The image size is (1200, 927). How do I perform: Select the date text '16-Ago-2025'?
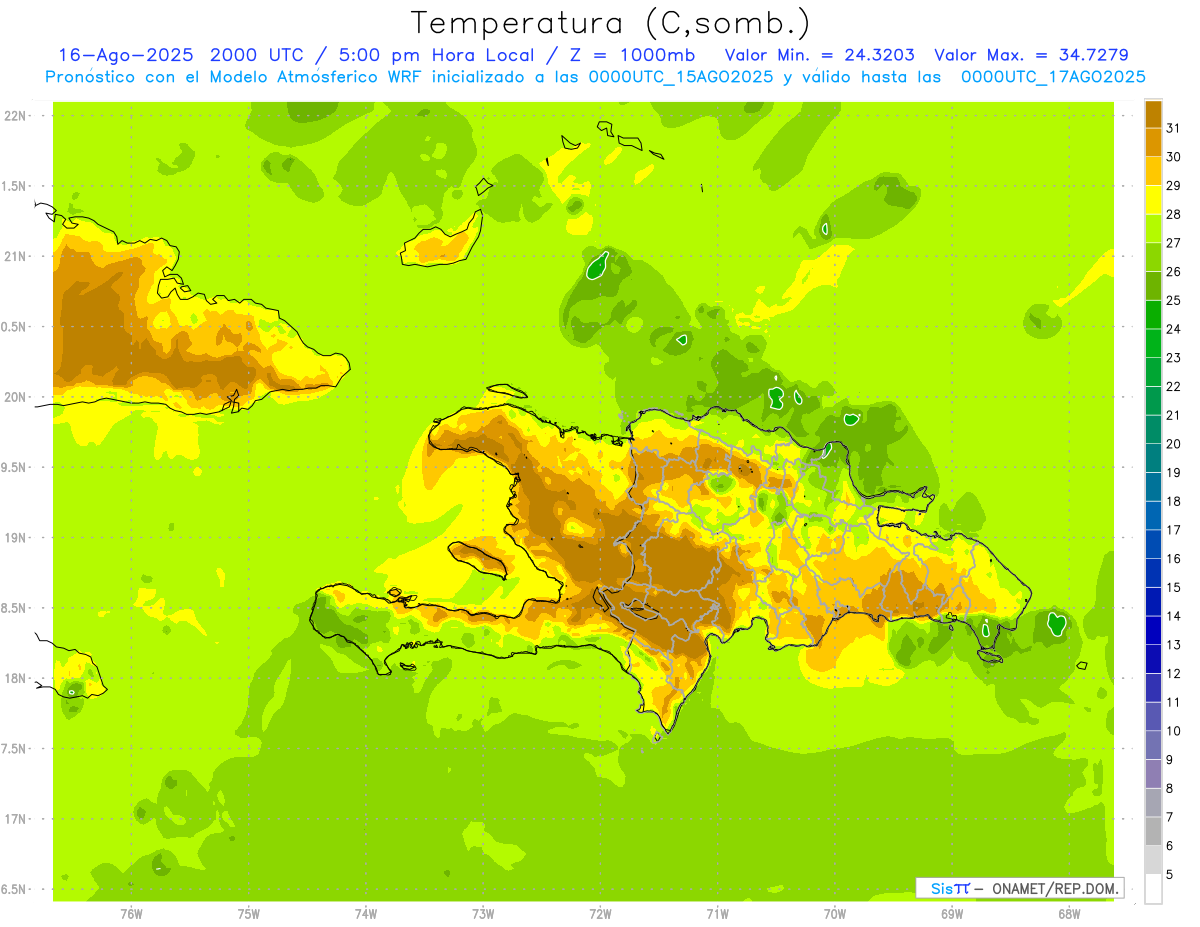(125, 55)
